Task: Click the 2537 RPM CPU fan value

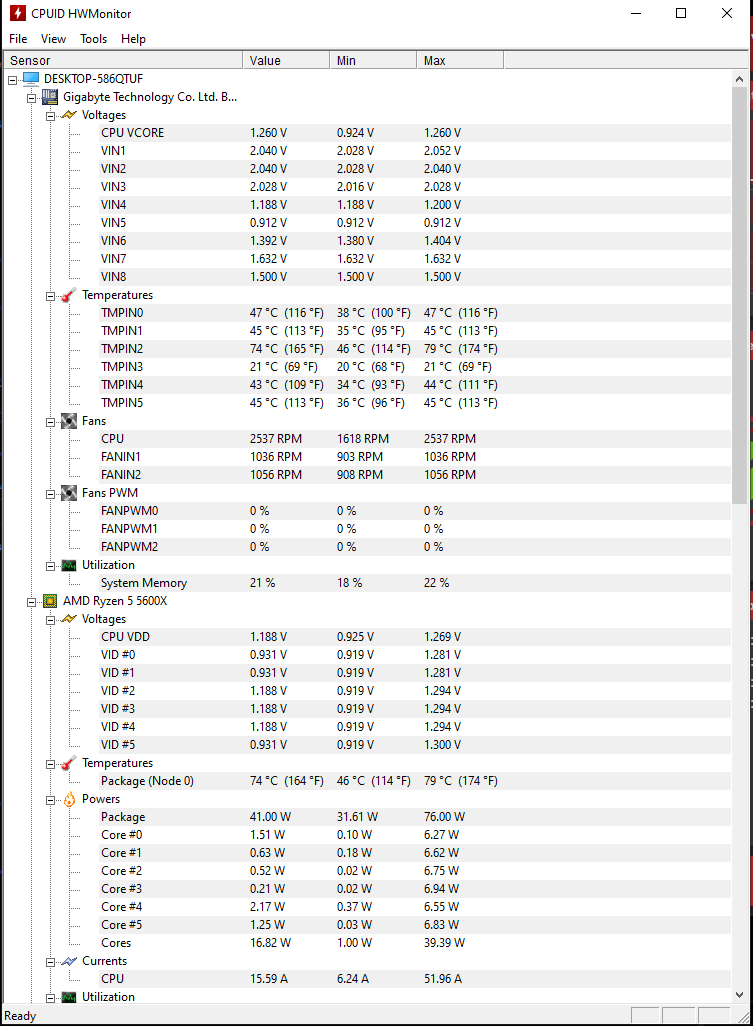Action: 275,439
